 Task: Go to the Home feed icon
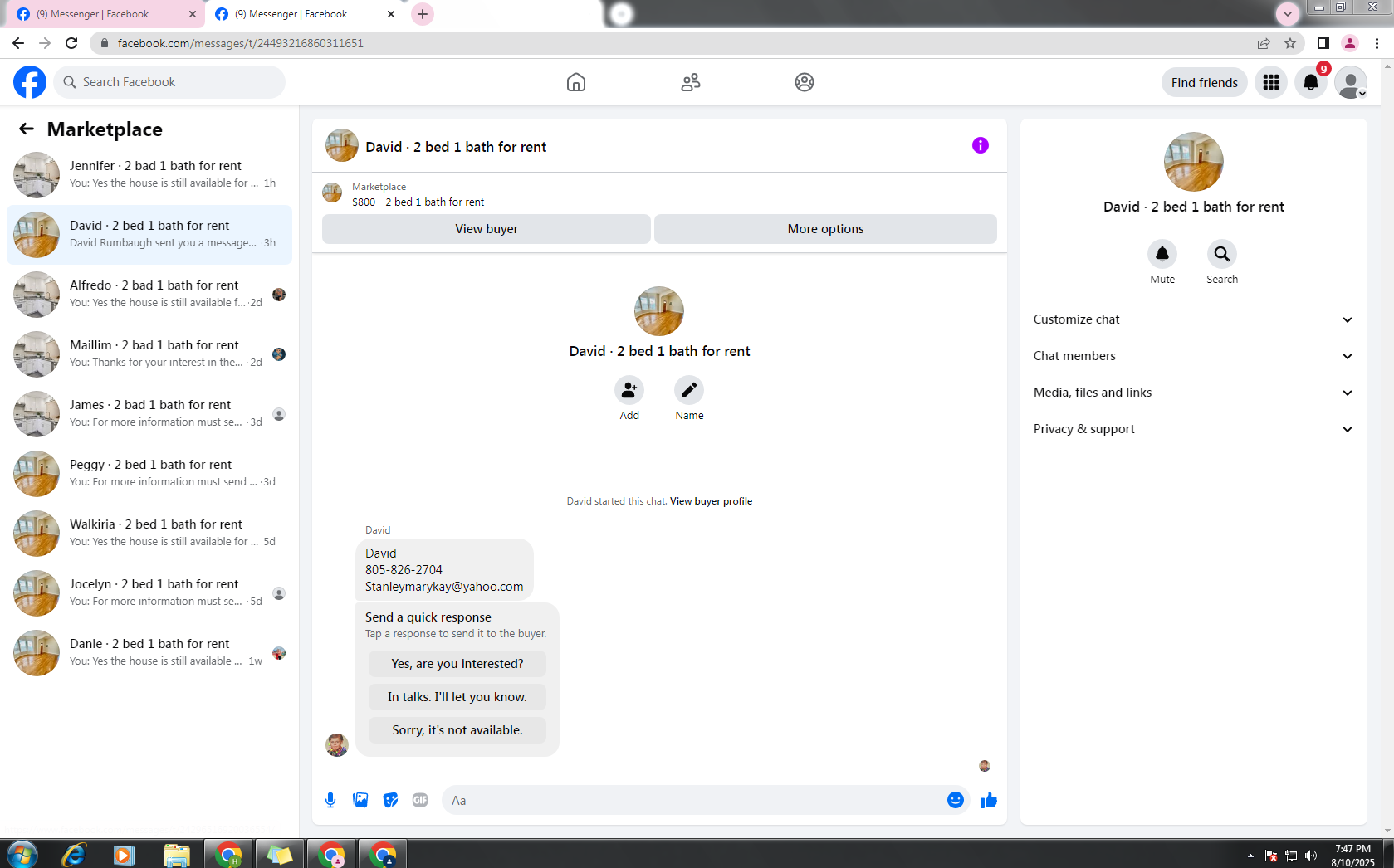(576, 82)
